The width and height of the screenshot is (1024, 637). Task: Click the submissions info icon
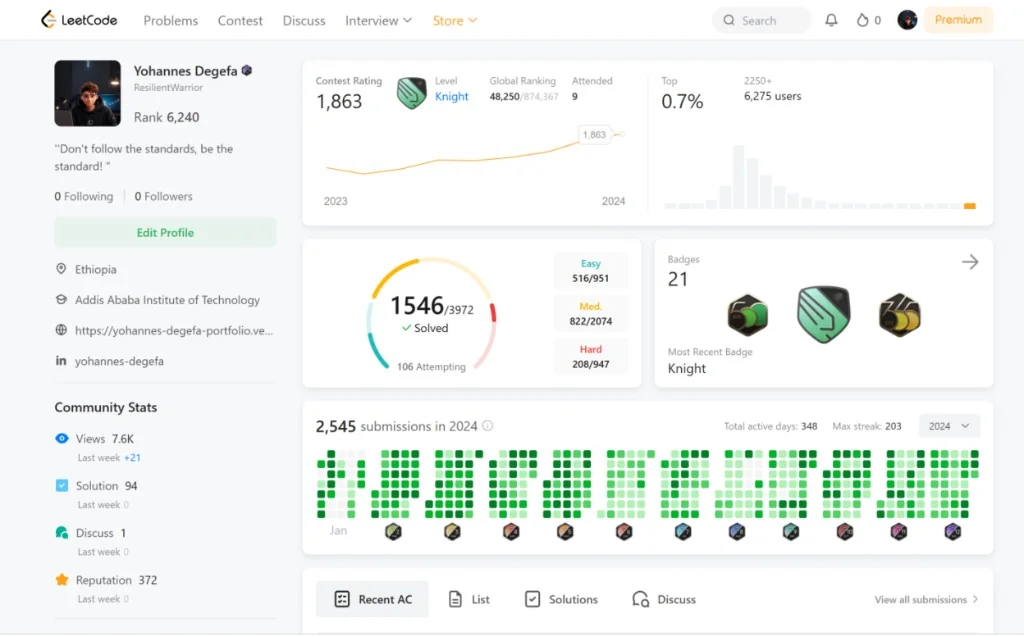487,426
